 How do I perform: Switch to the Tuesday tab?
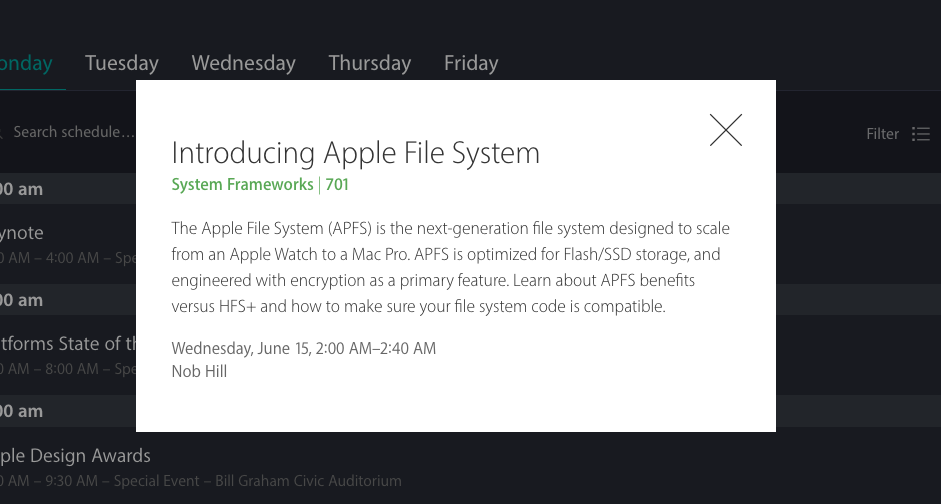122,63
